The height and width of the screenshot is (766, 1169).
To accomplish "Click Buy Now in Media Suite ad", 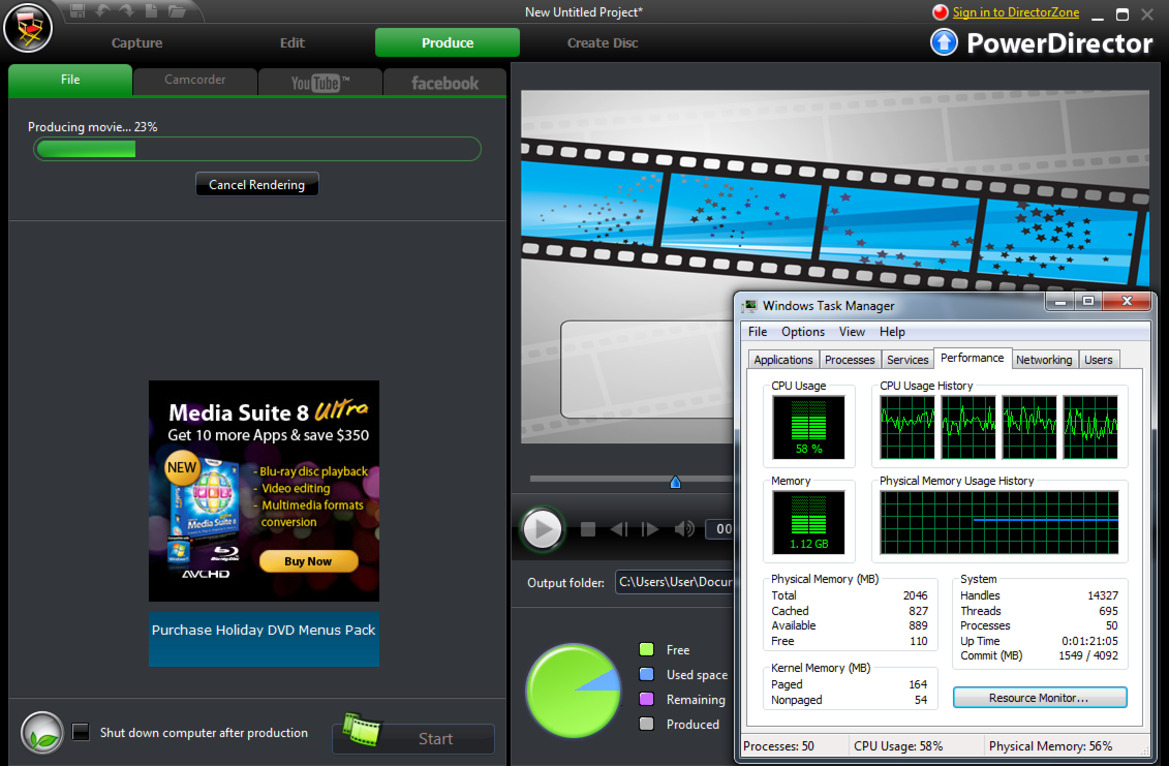I will point(308,562).
